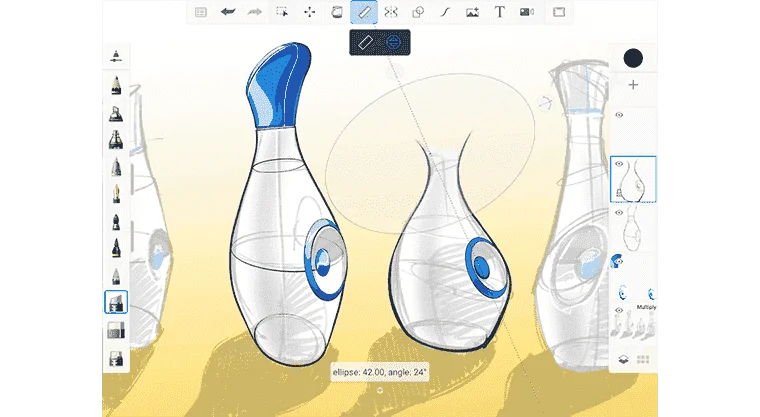This screenshot has width=760, height=417.
Task: Hide the top empty layer via eye
Action: pos(619,115)
